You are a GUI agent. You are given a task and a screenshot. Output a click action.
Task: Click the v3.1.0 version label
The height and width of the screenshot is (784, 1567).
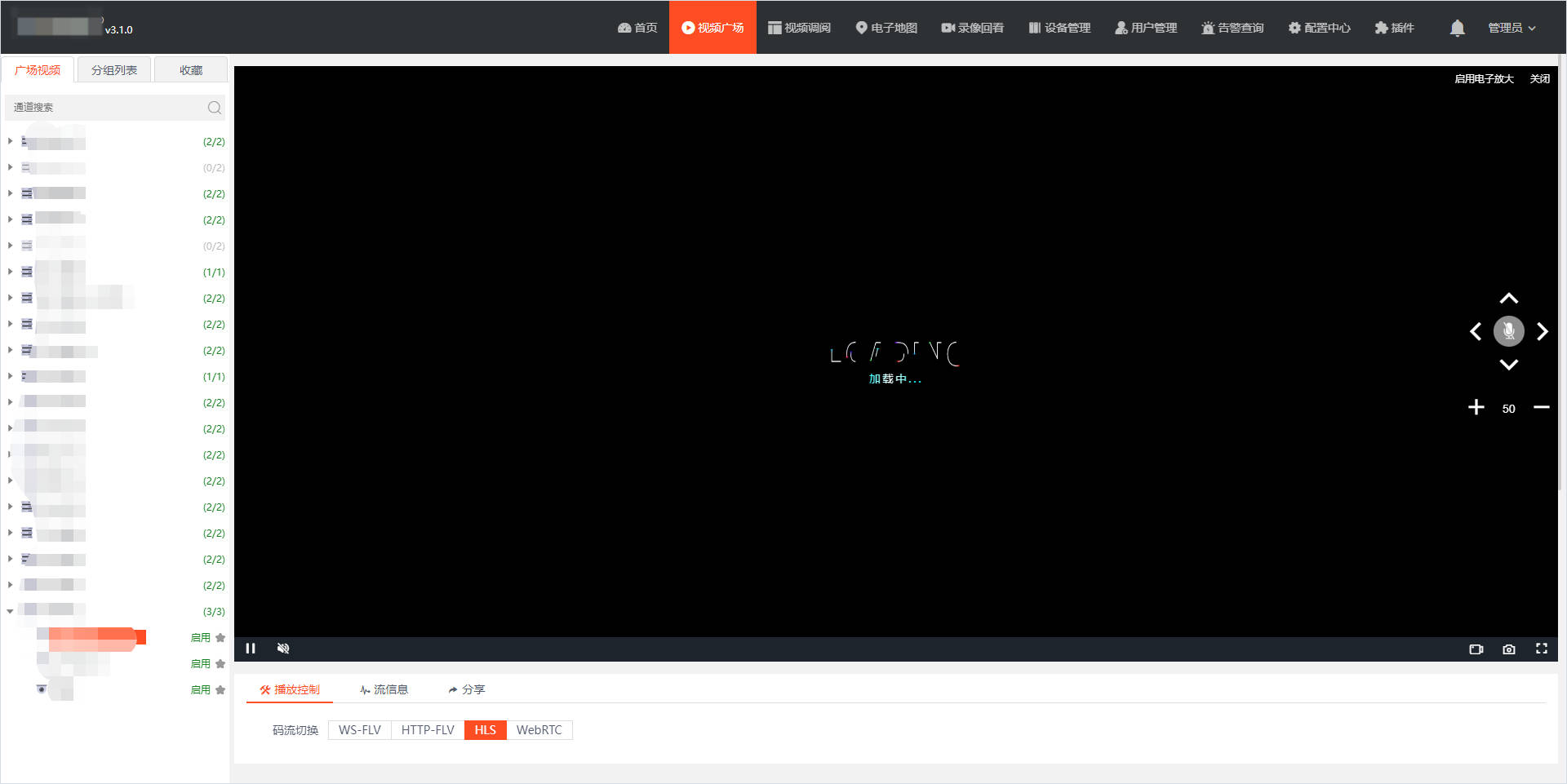(118, 30)
